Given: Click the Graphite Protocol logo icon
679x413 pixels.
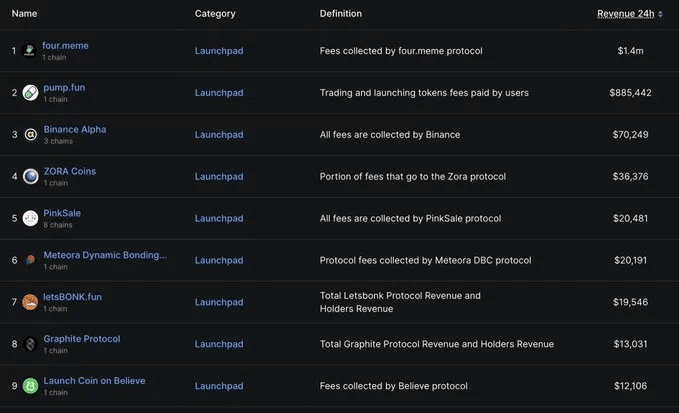Looking at the screenshot, I should pos(30,344).
